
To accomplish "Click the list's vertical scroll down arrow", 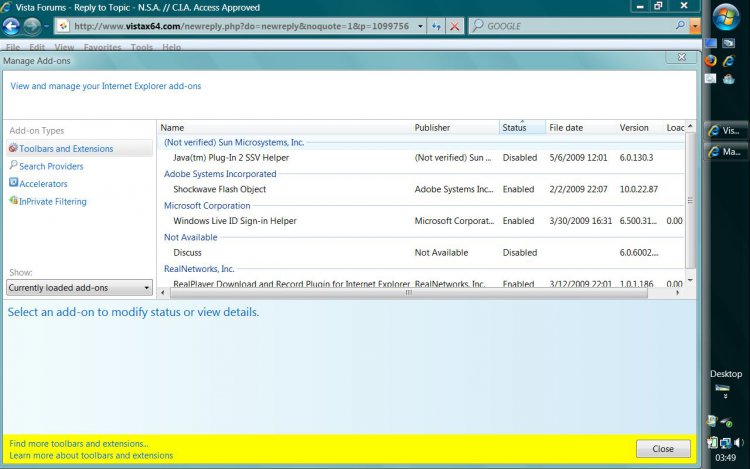I will (x=690, y=280).
